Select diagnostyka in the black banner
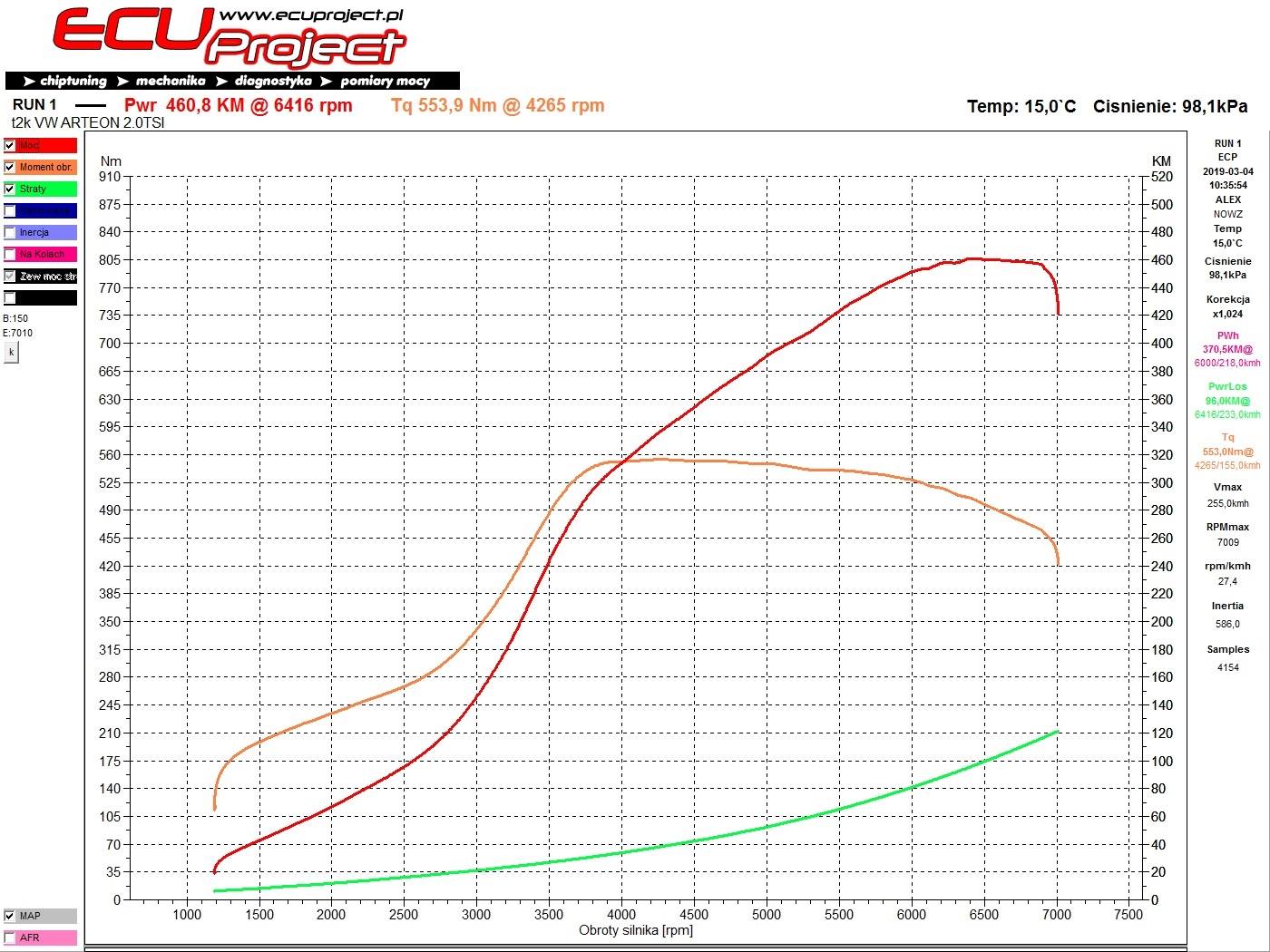 point(273,81)
